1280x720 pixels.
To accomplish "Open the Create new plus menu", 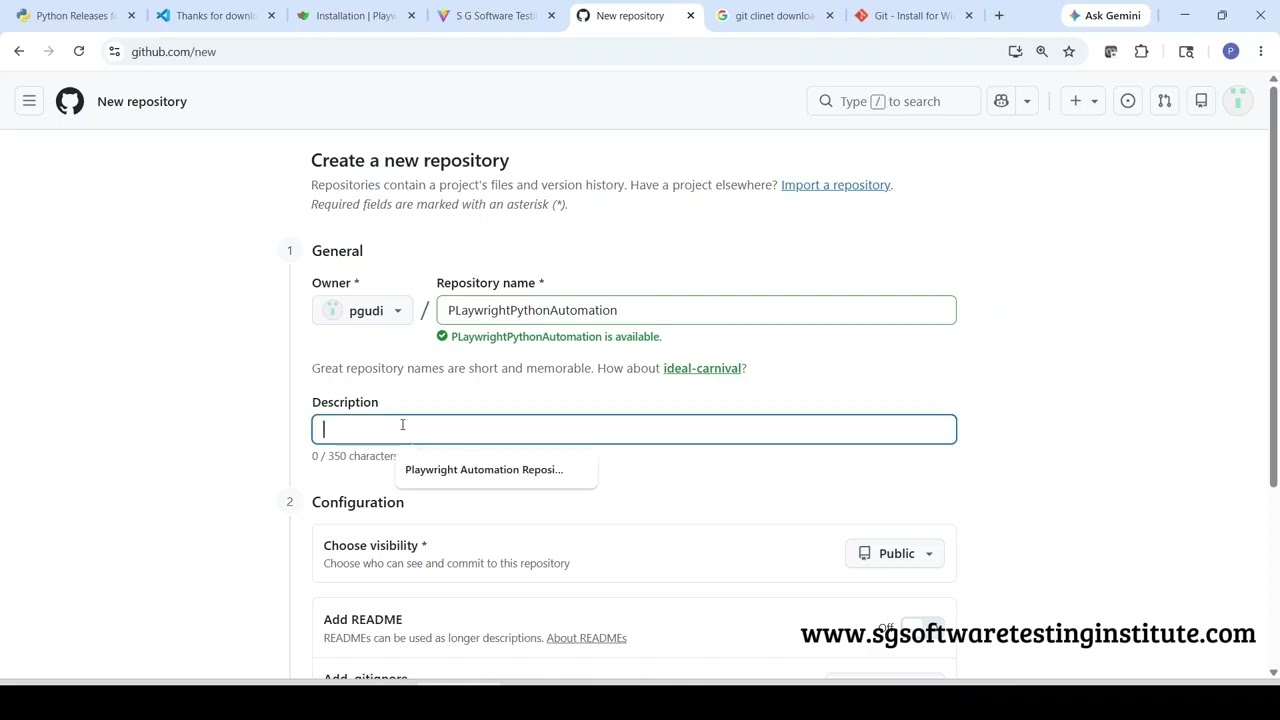I will (1083, 101).
